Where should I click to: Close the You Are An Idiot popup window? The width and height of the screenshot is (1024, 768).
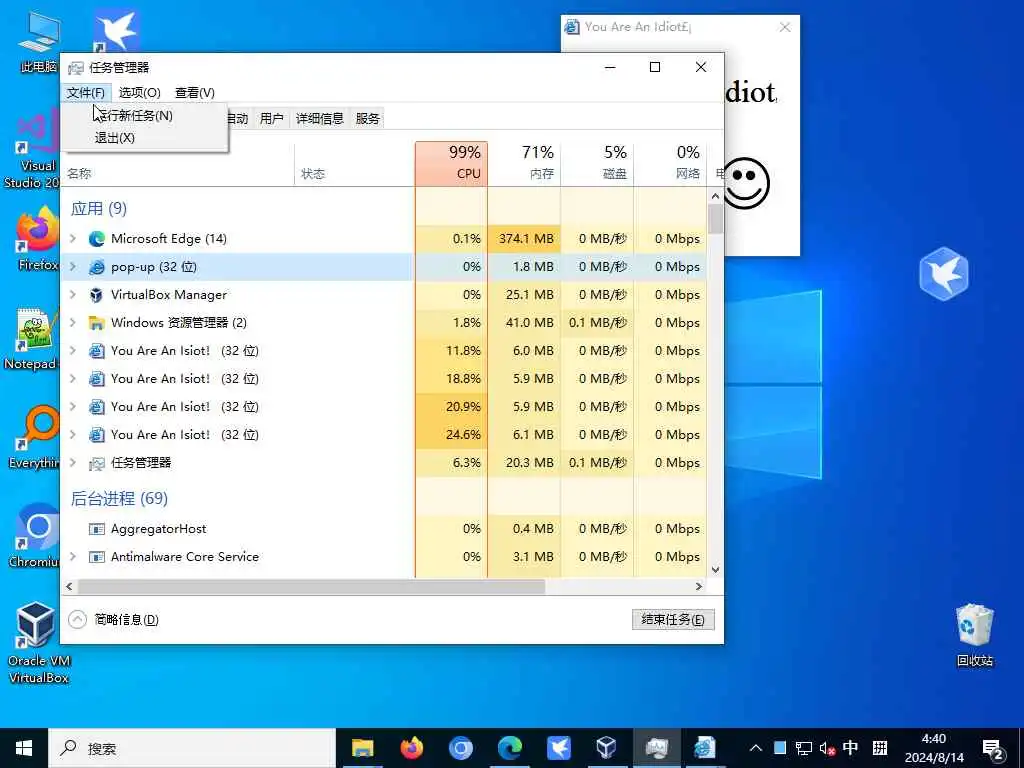785,27
